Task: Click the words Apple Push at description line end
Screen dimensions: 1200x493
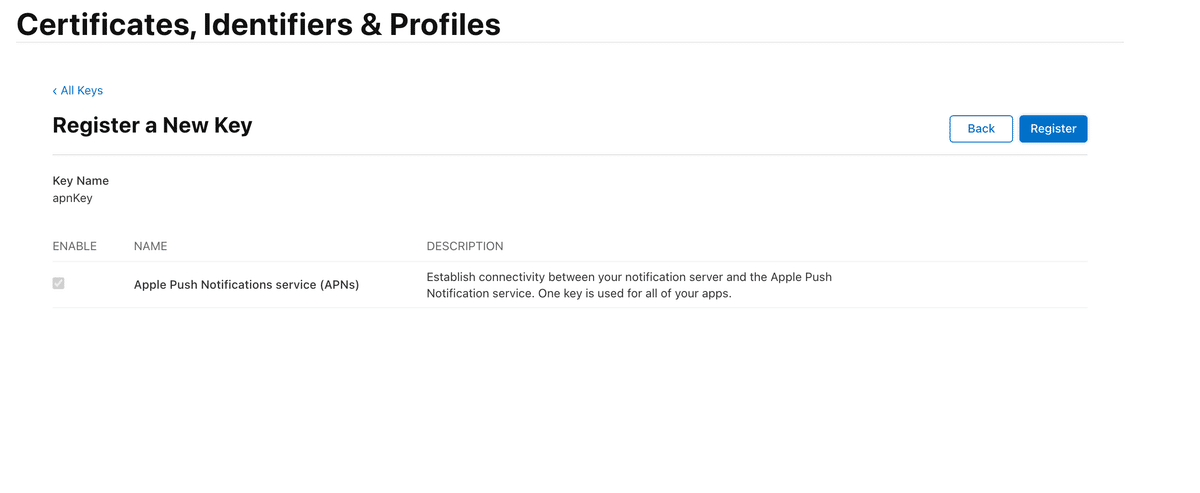Action: coord(801,277)
